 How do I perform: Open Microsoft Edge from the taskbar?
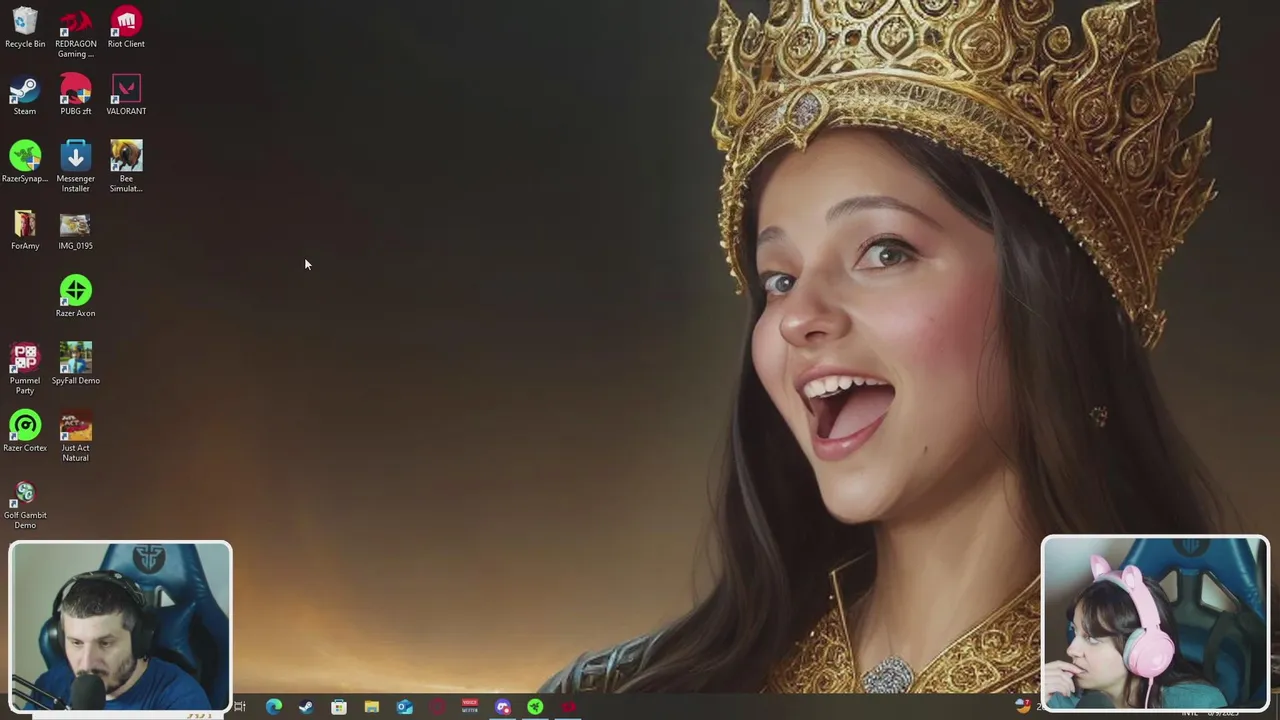tap(273, 707)
